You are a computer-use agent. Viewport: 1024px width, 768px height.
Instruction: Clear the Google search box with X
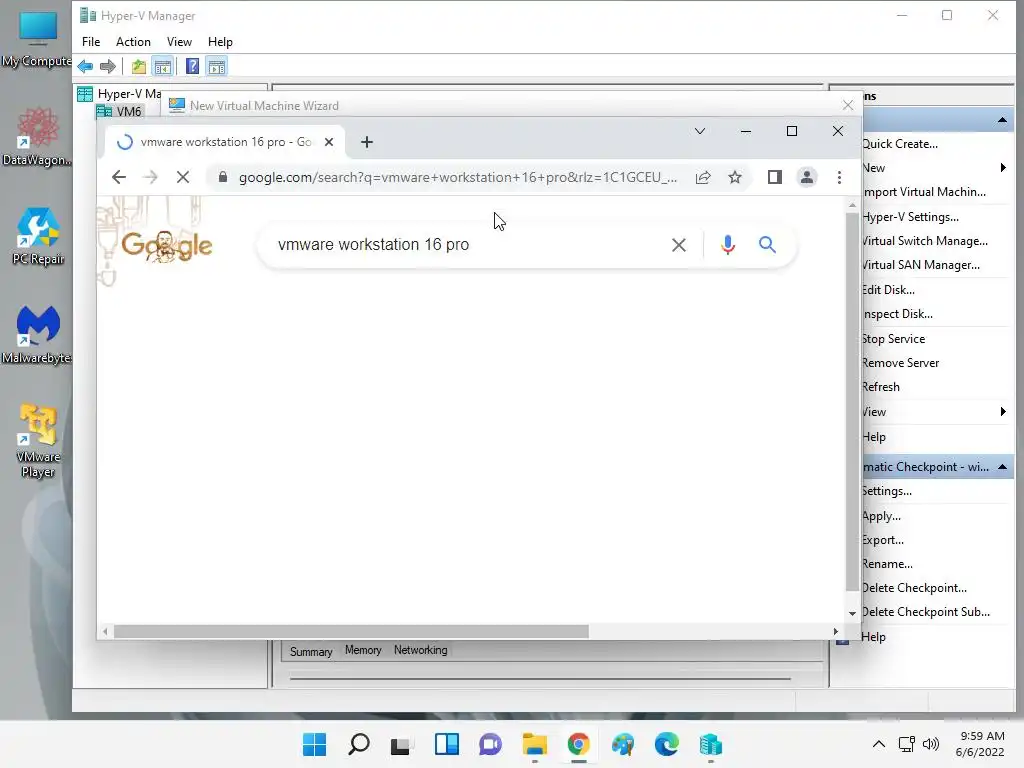click(x=679, y=245)
